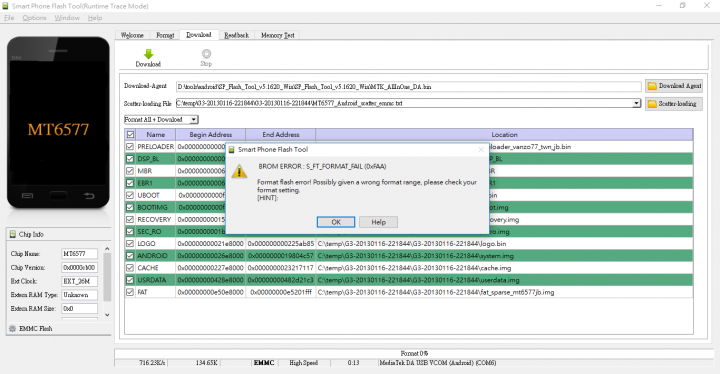Click the Smart Phone Flash Tool title icon
The height and width of the screenshot is (374, 720).
pyautogui.click(x=5, y=6)
